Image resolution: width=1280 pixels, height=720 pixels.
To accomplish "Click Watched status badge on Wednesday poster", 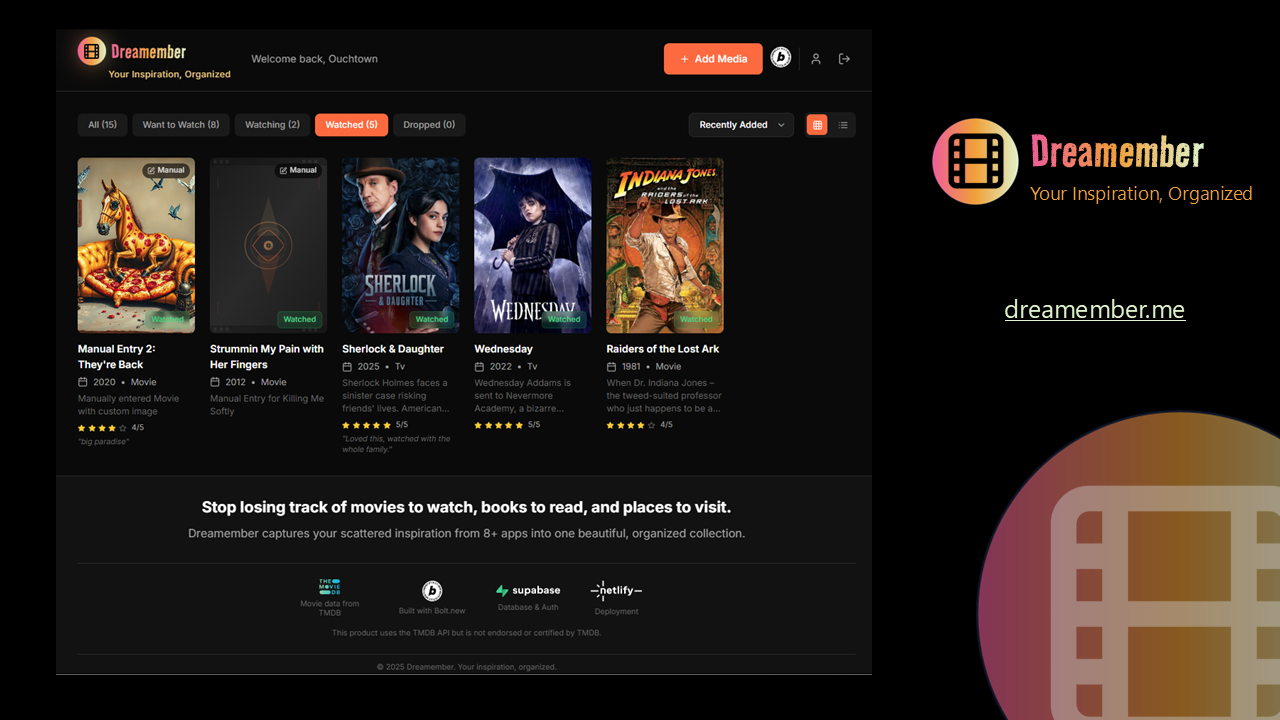I will point(563,319).
